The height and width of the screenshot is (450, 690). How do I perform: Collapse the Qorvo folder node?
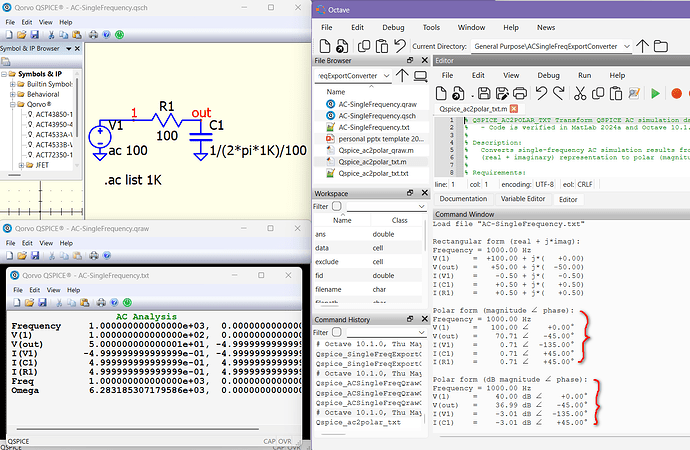coord(13,104)
